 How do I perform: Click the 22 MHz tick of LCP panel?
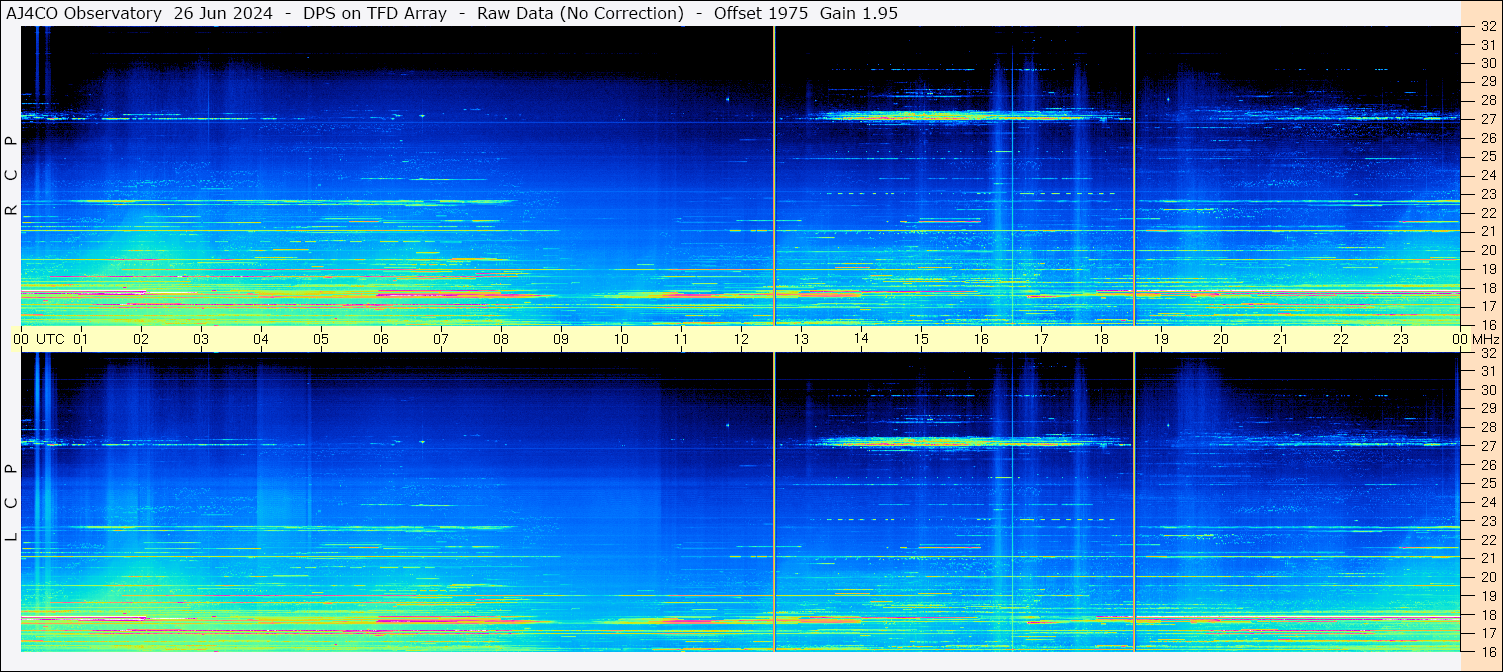click(x=1488, y=539)
